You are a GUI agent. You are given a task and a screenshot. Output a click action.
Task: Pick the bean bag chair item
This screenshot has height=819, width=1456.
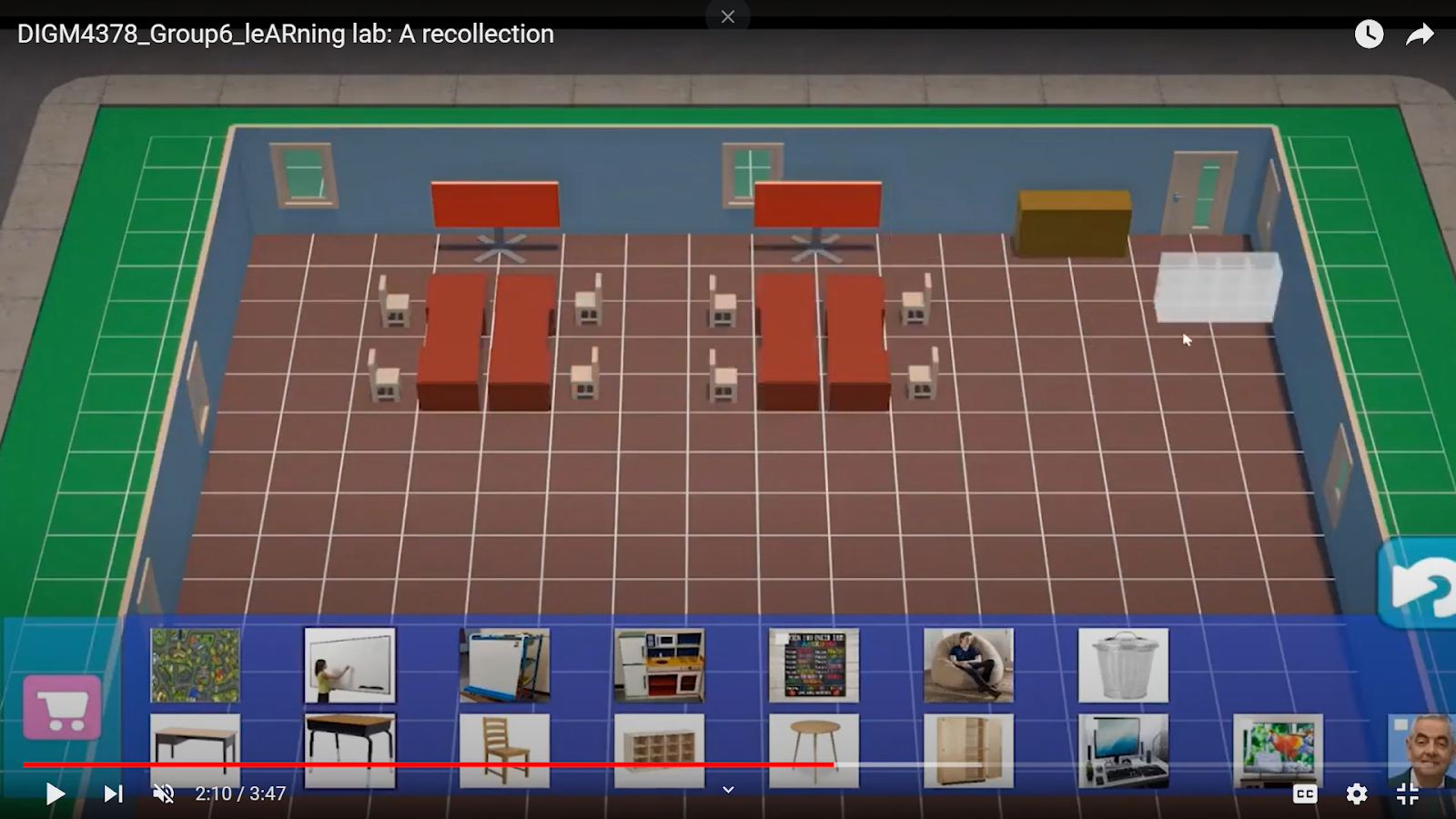pos(968,665)
